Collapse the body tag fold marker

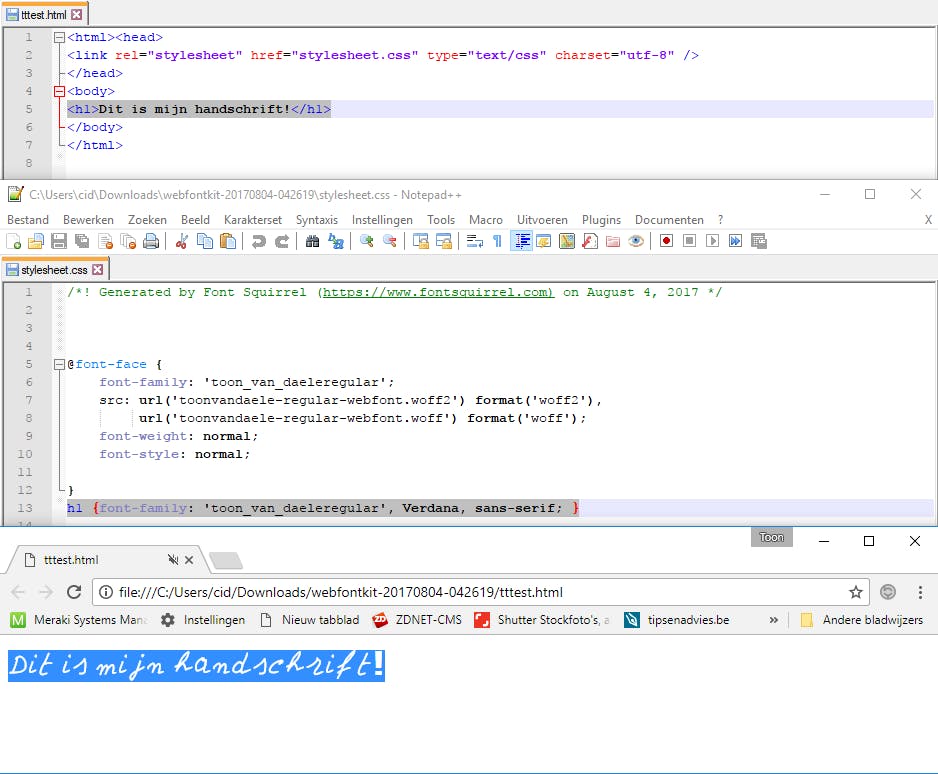click(59, 91)
